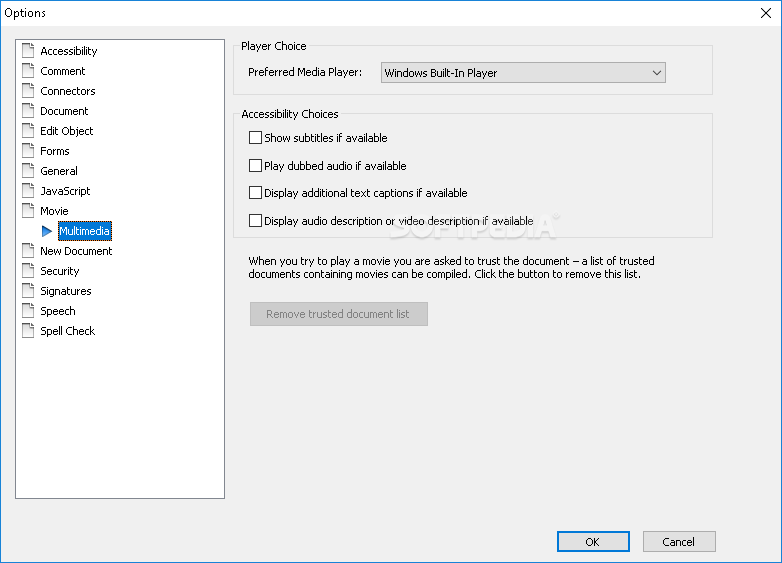Click the OK button

click(x=593, y=542)
